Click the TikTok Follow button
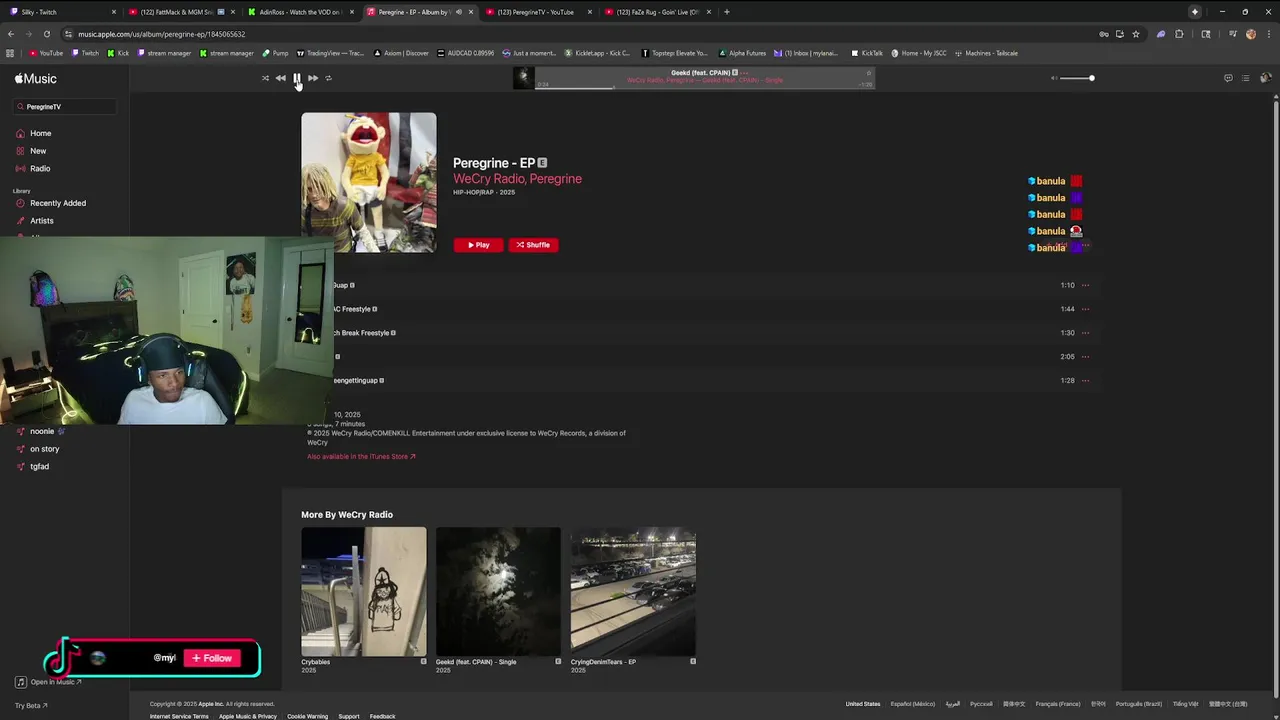Image resolution: width=1280 pixels, height=720 pixels. point(212,658)
